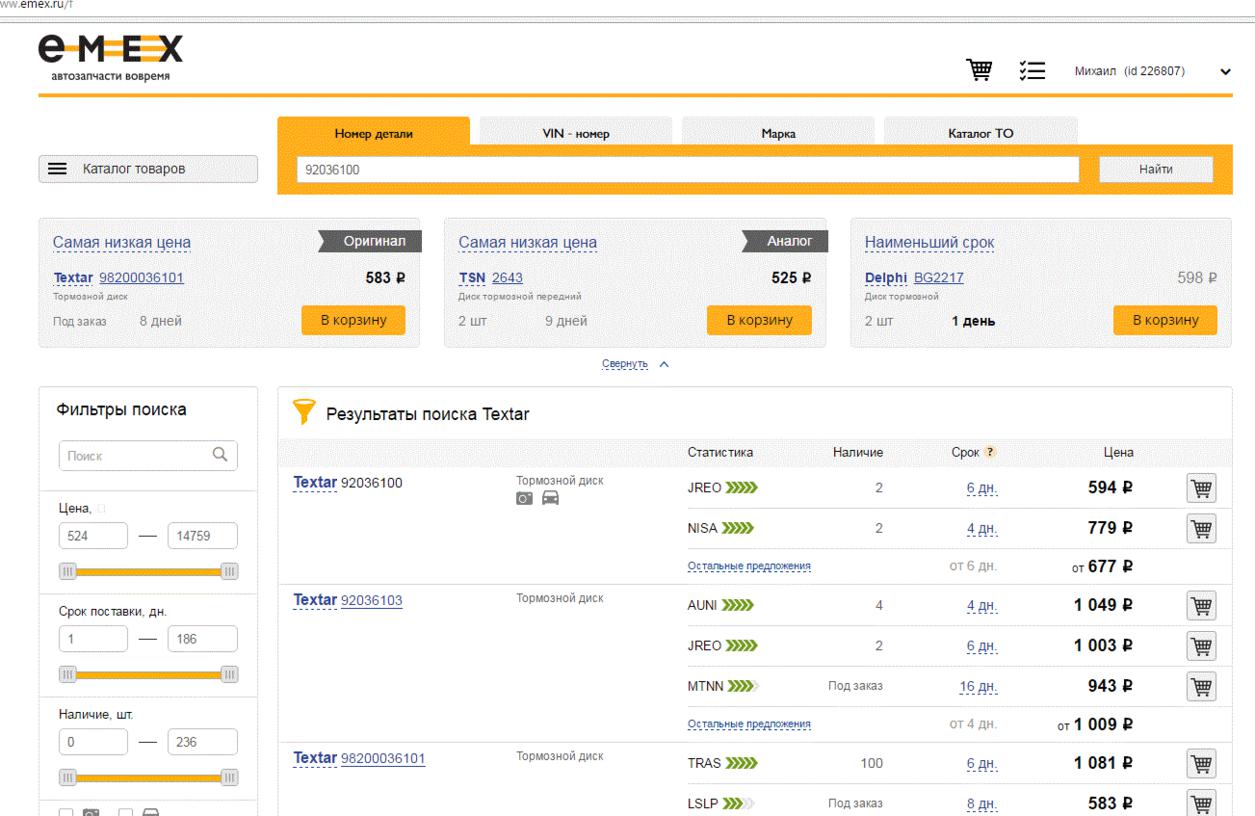Add the 583 ₽ LSLP offer to cart
The image size is (1255, 816).
(x=1201, y=802)
